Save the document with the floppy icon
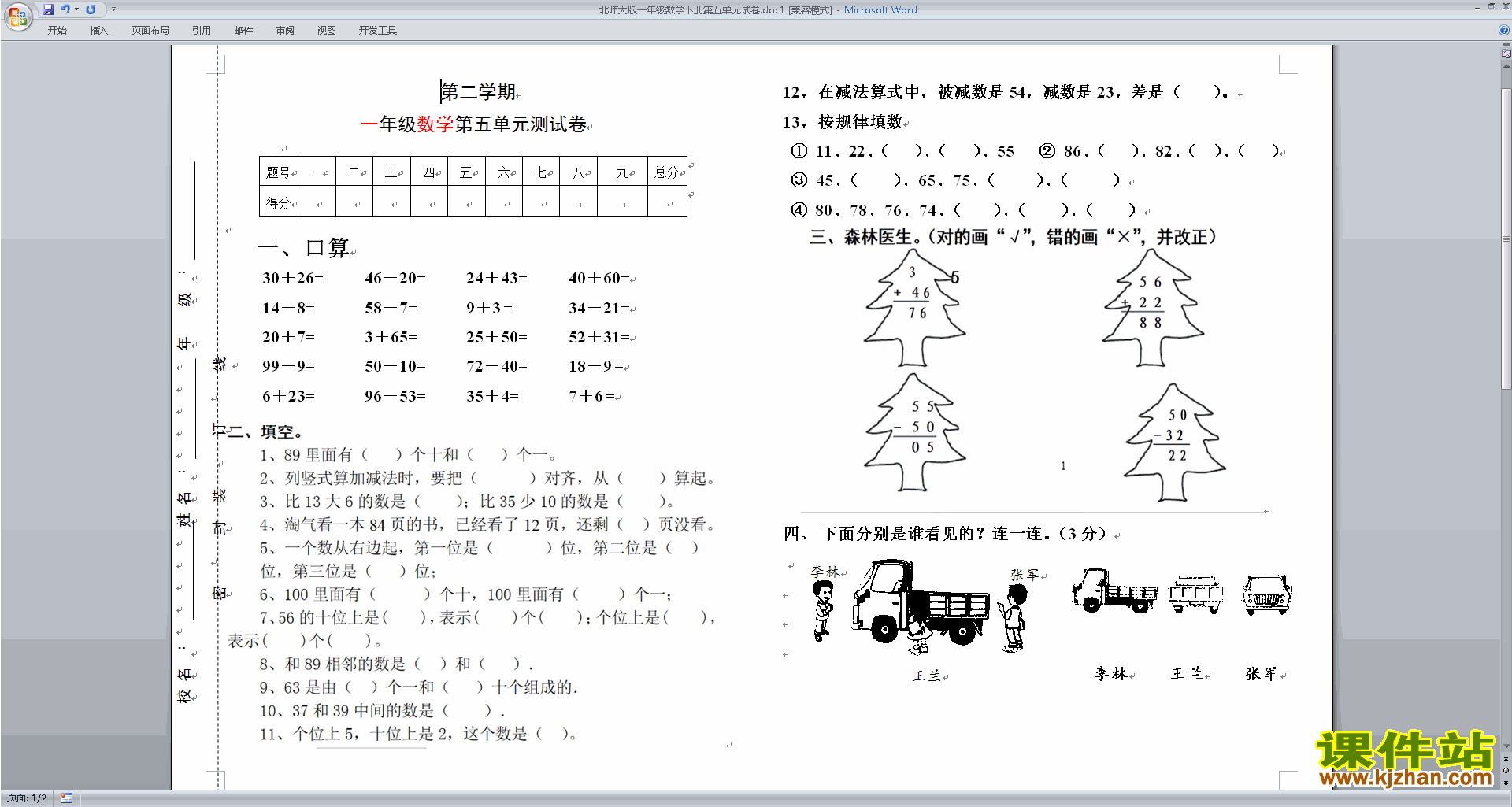Screen dimensions: 1512x807 click(x=48, y=9)
